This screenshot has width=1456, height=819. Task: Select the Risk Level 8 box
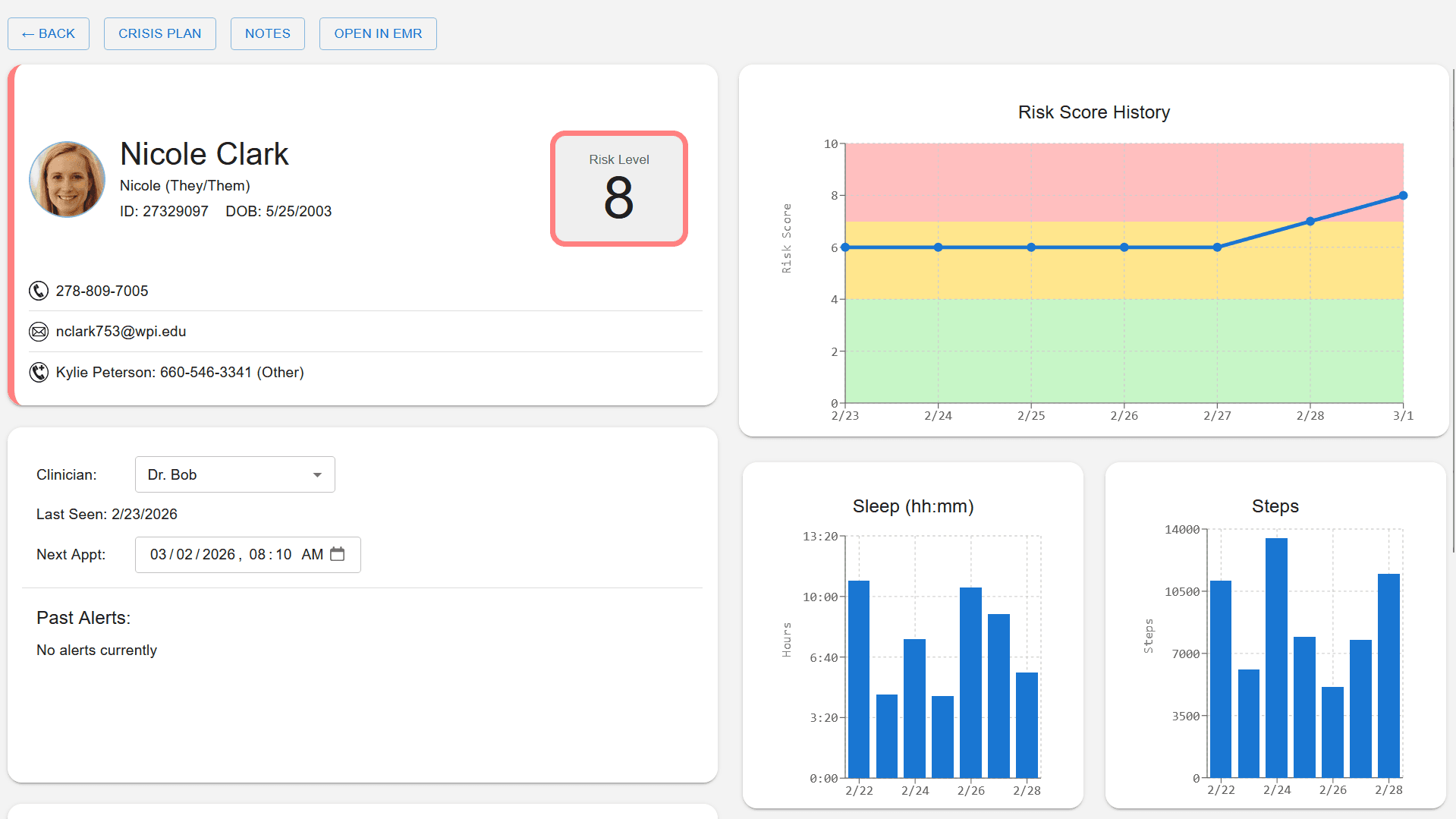point(619,188)
